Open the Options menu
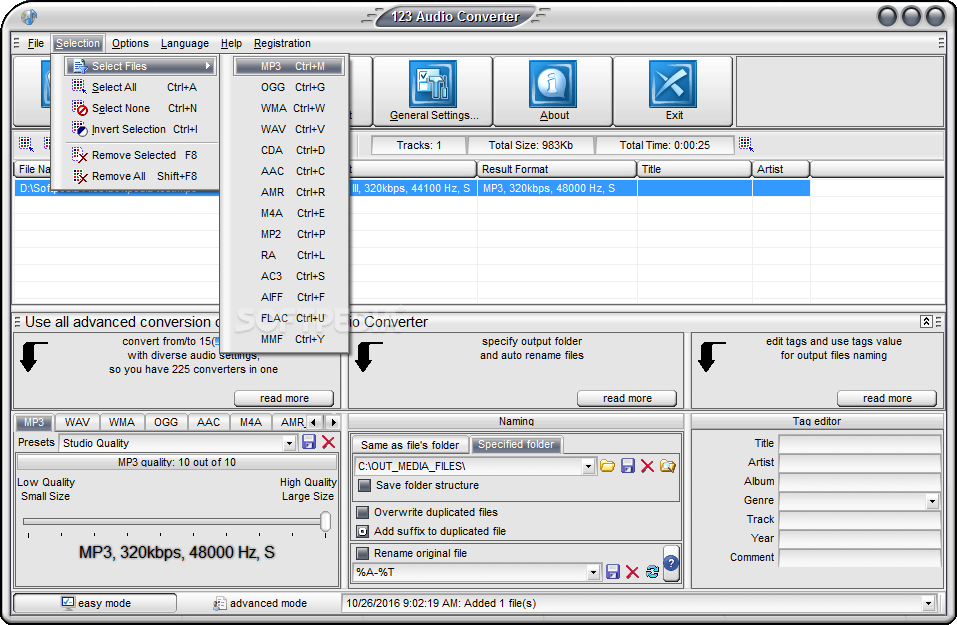 point(130,43)
